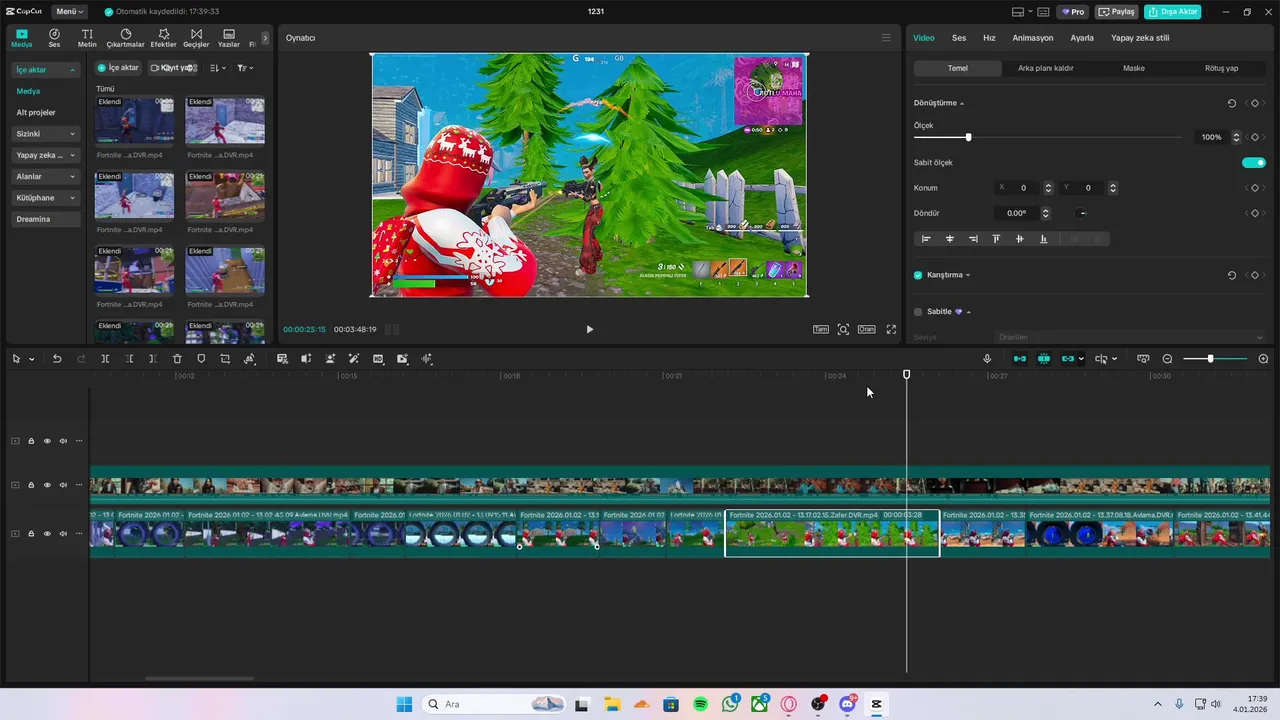
Task: Open WhatsApp from the taskbar
Action: pos(731,704)
